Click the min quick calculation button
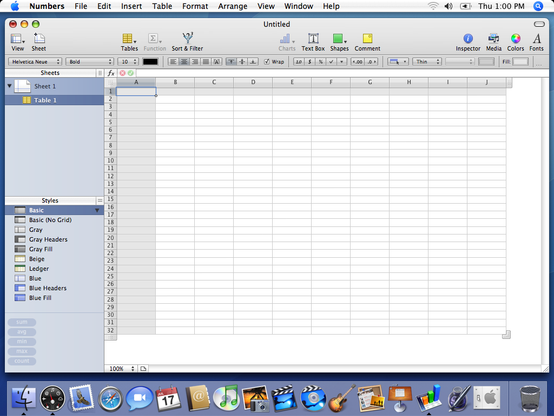The height and width of the screenshot is (416, 554). (22, 341)
